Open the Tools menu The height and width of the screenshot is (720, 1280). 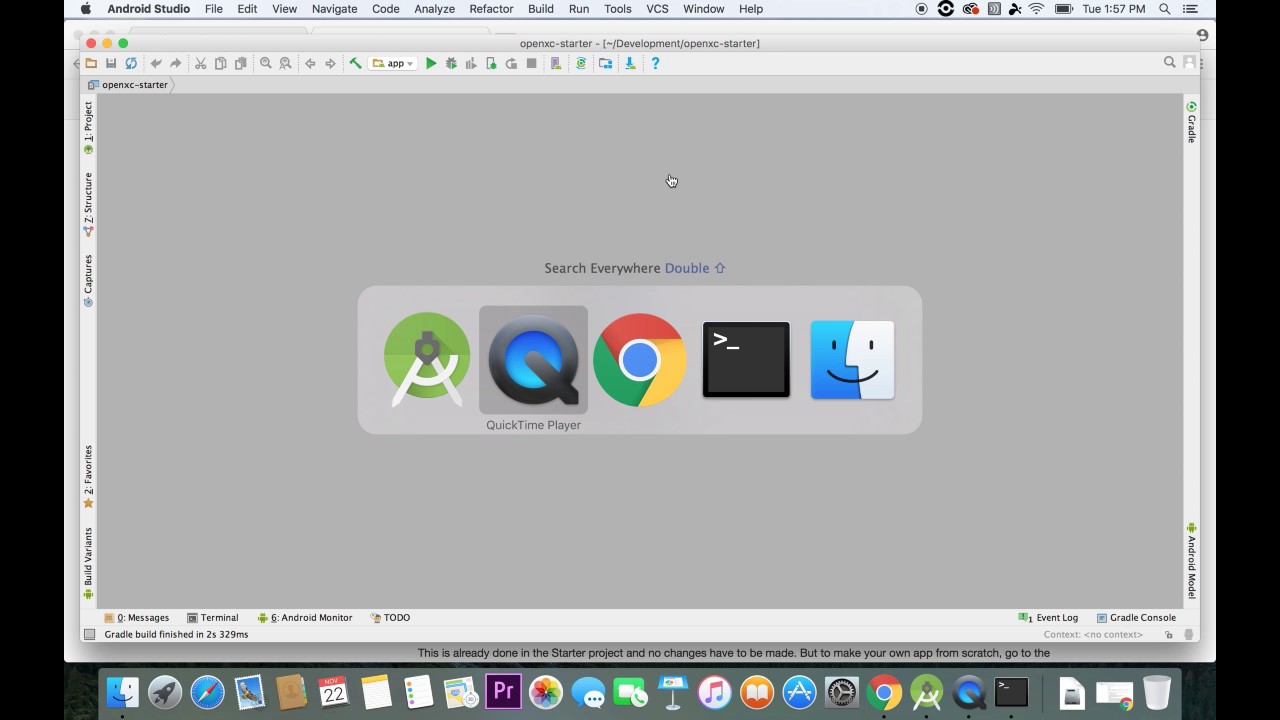pos(618,9)
